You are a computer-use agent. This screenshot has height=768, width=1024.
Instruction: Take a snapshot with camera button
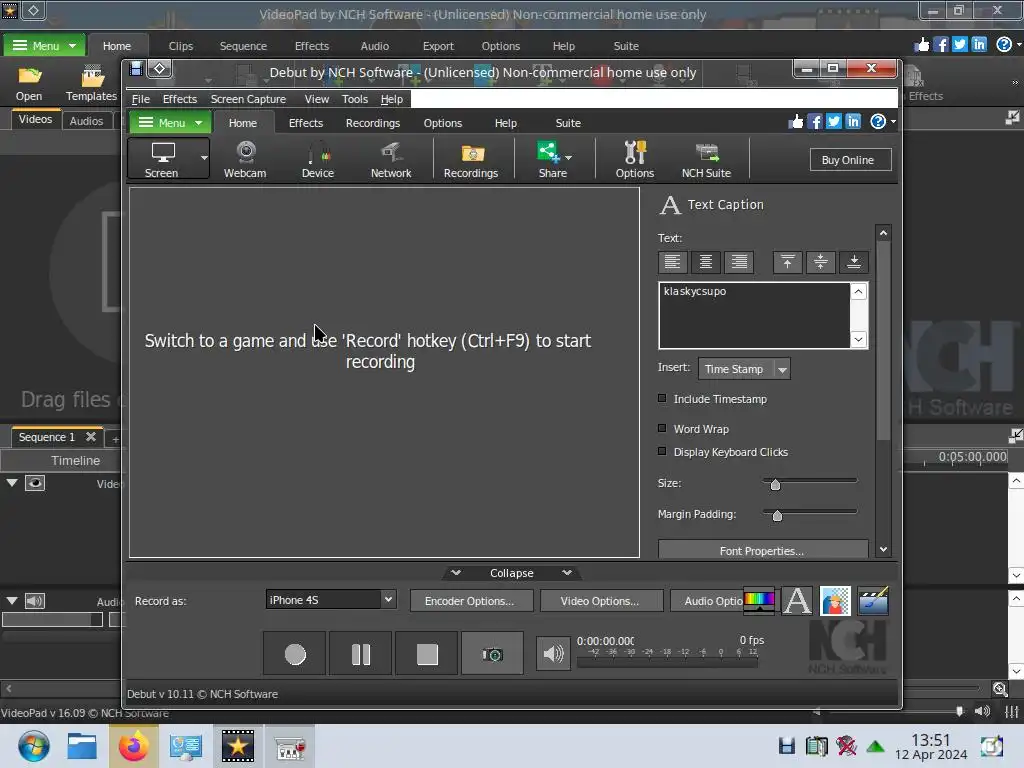[x=492, y=653]
